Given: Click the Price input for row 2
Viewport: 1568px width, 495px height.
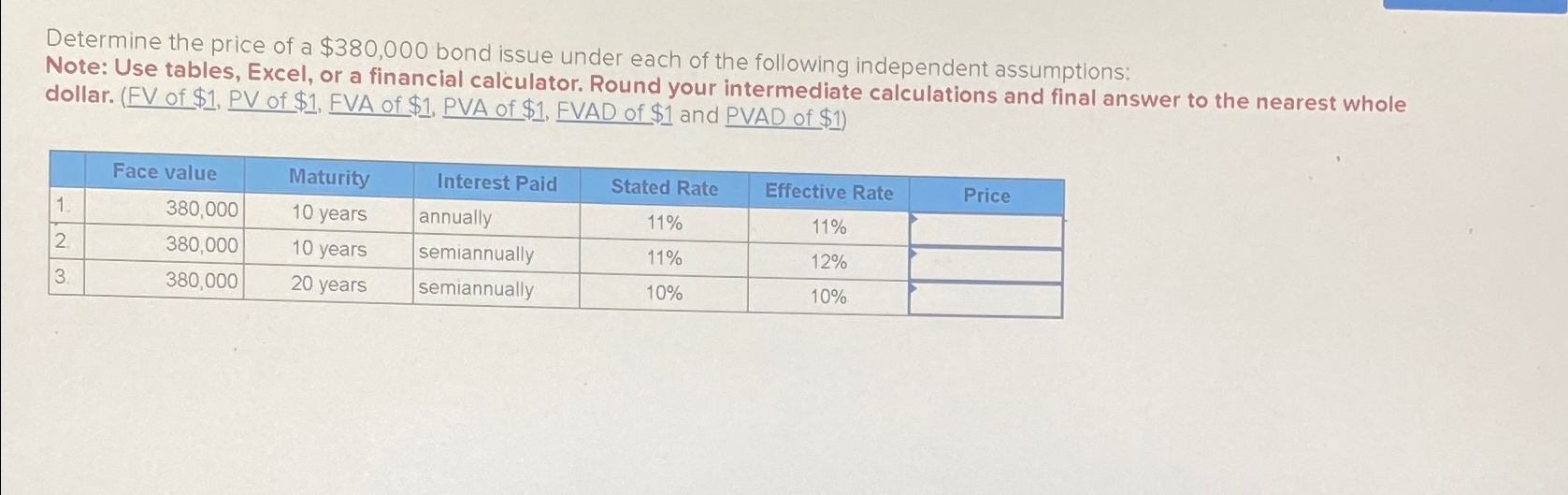Looking at the screenshot, I should point(985,266).
